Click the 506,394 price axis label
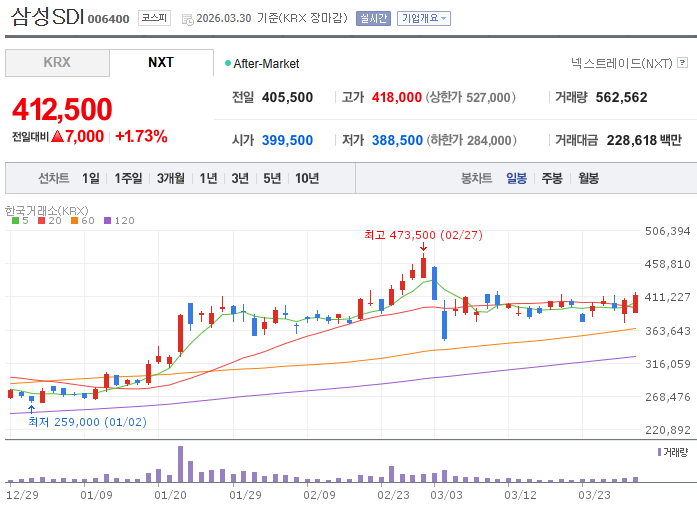This screenshot has width=697, height=507. click(x=667, y=231)
